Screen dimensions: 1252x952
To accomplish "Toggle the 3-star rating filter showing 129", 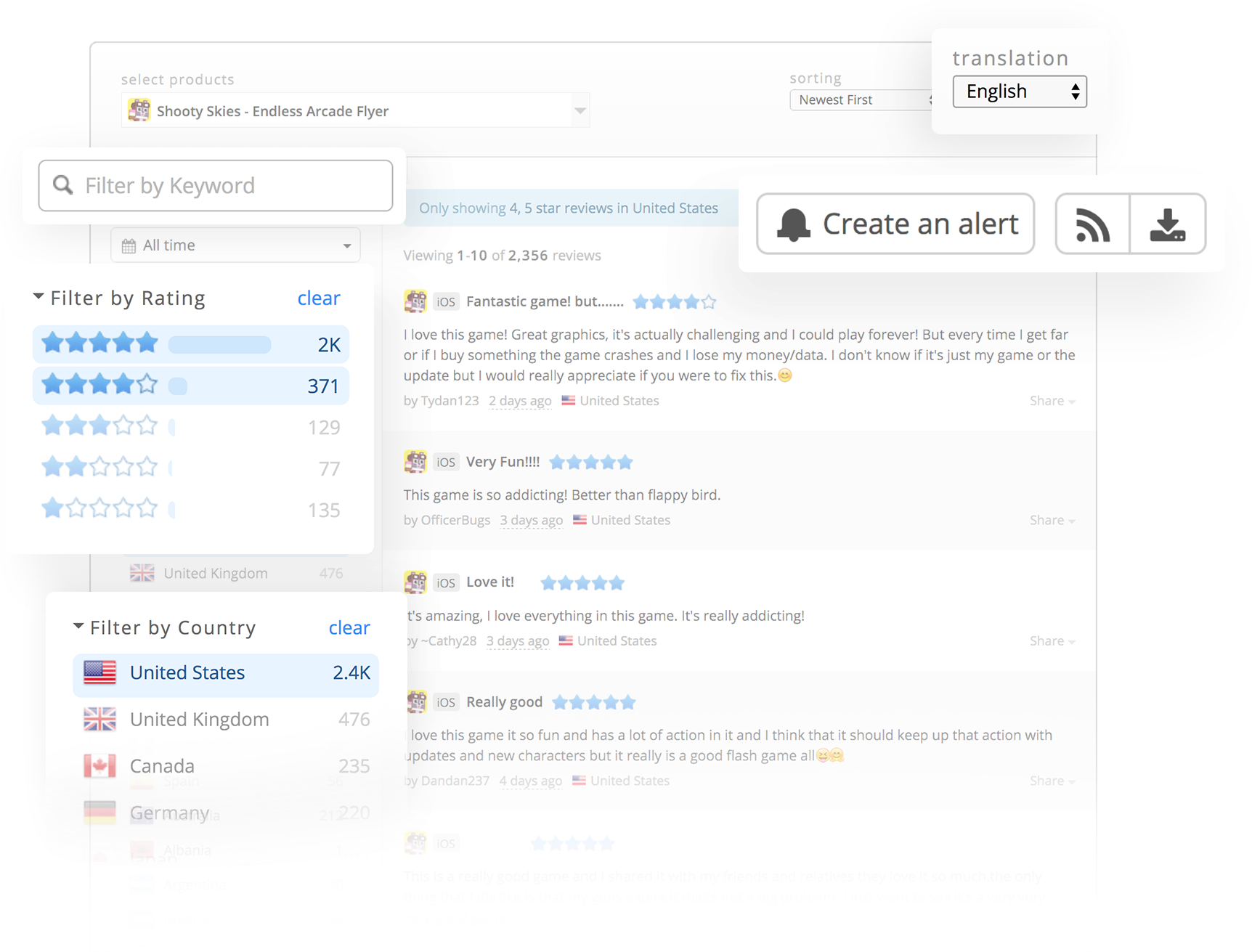I will (191, 427).
